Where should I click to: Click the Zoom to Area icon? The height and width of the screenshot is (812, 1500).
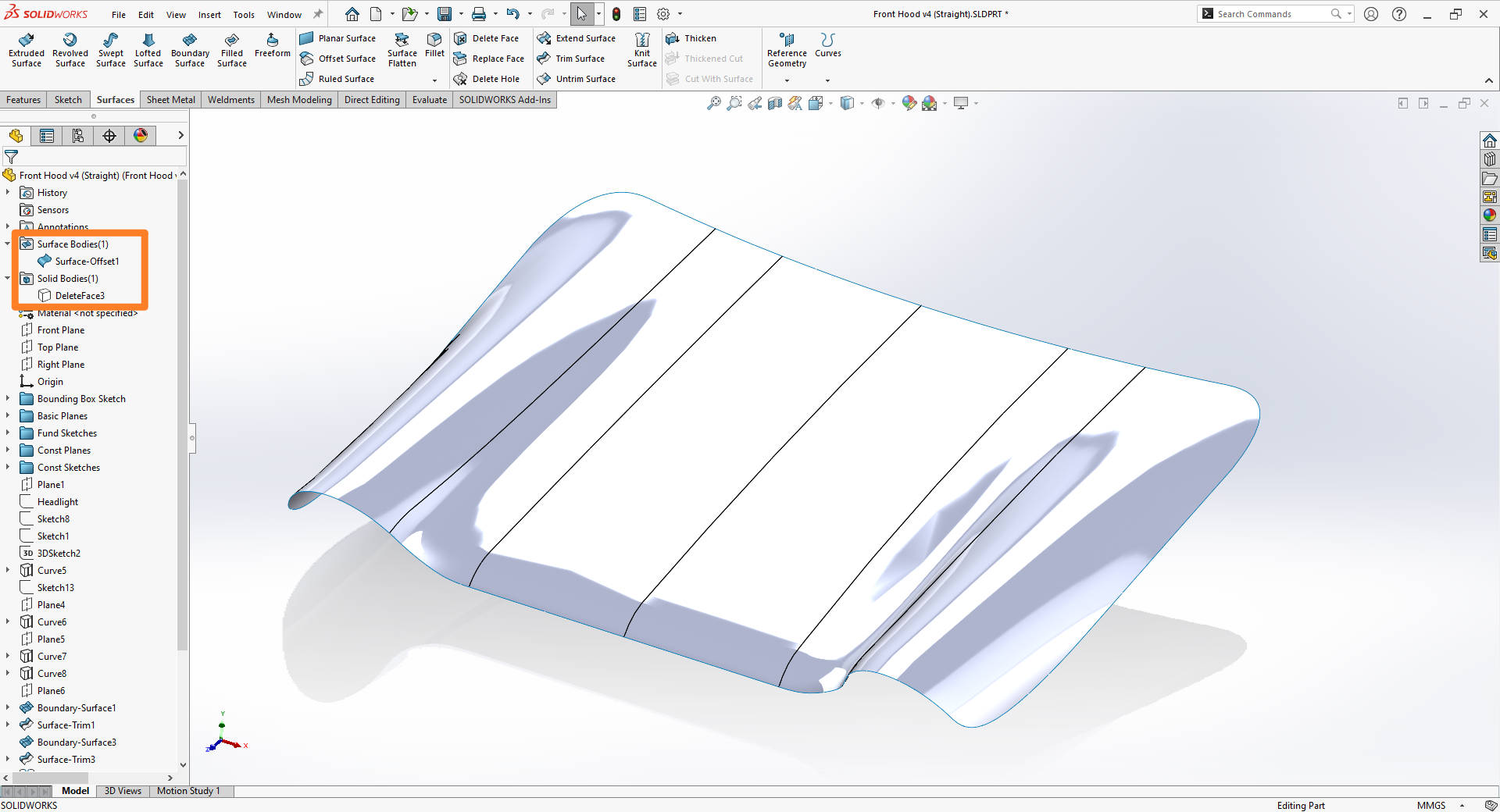[734, 103]
